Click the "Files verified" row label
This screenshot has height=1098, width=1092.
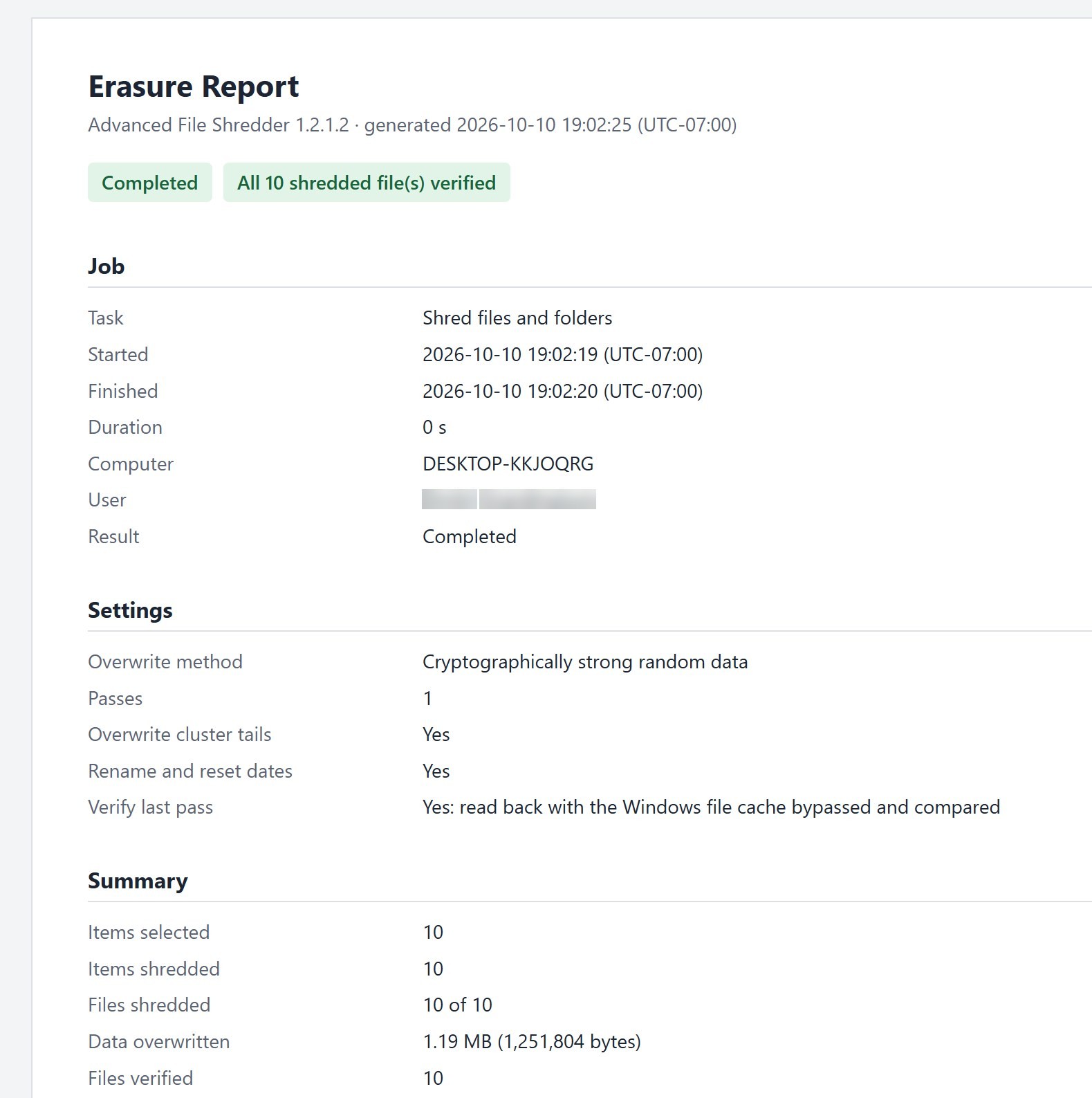click(x=141, y=1079)
